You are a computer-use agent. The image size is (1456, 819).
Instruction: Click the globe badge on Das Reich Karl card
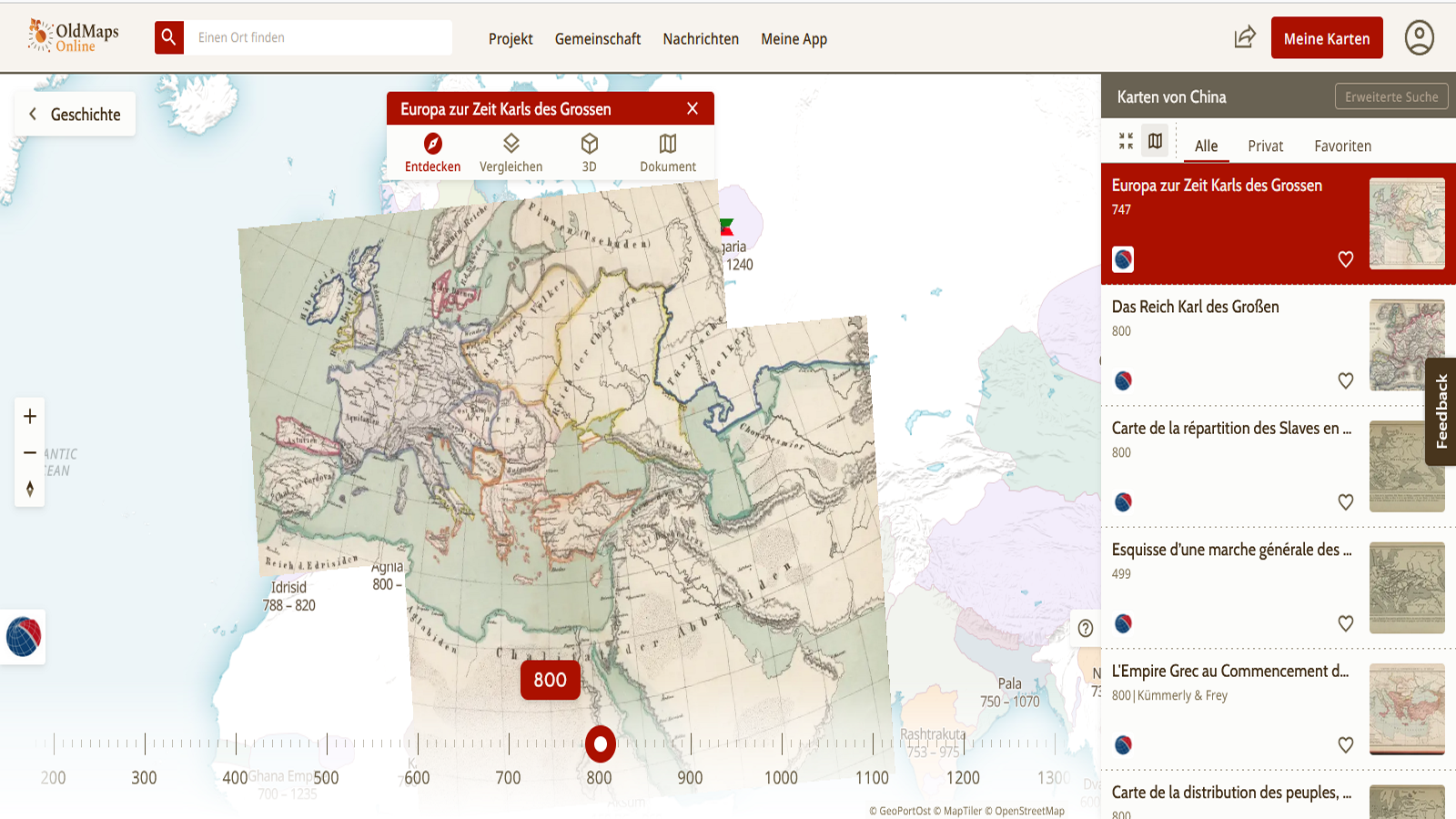(x=1123, y=380)
